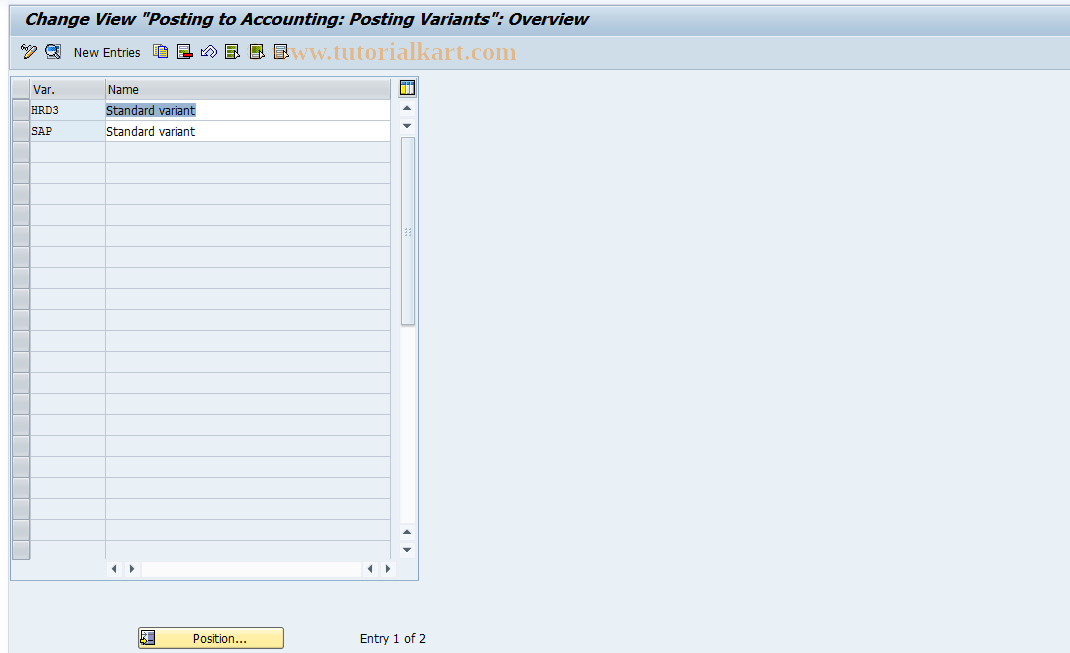This screenshot has height=653, width=1070.
Task: Select the SAP row selector
Action: 20,132
